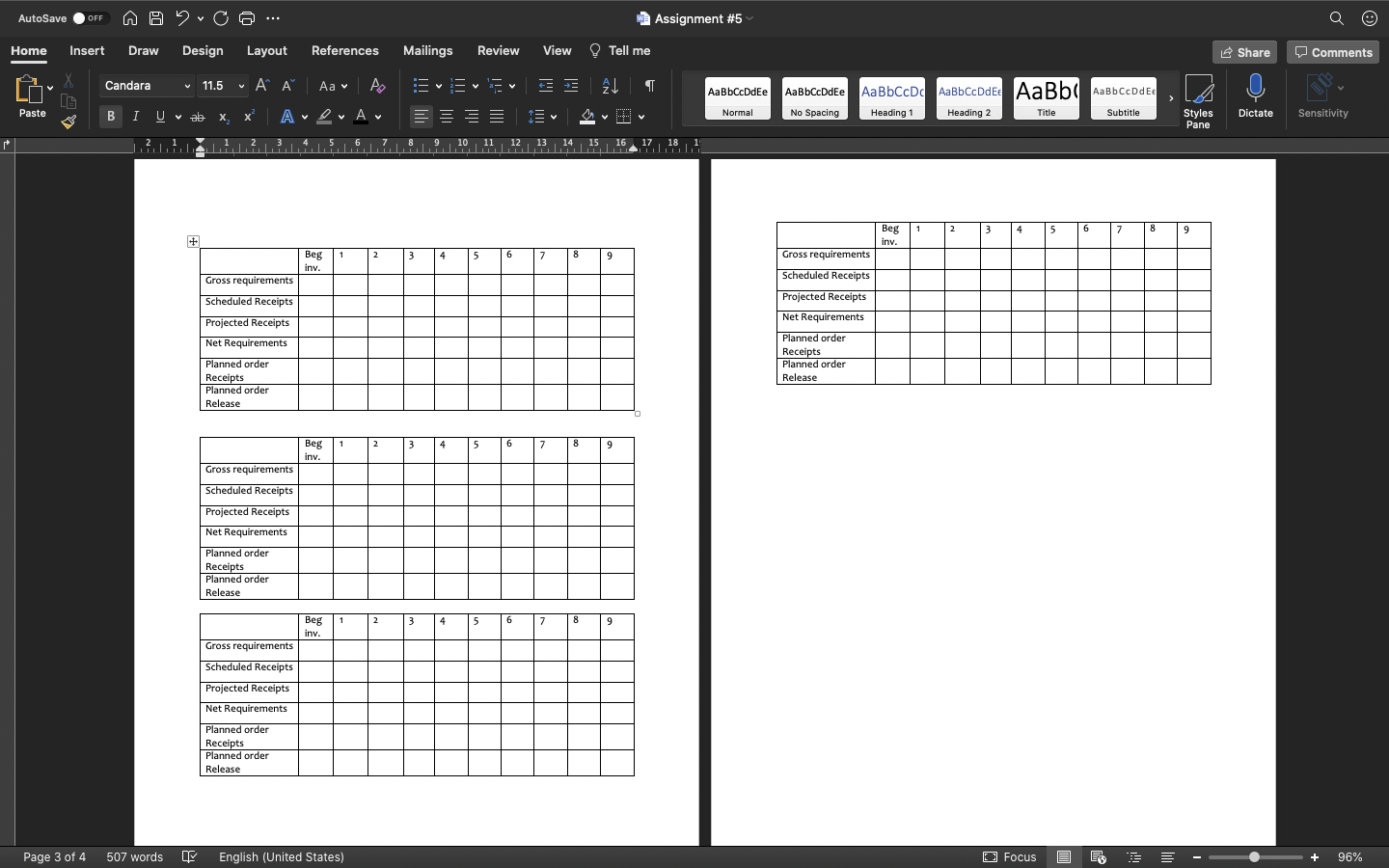This screenshot has height=868, width=1389.
Task: Open the Home icon in title bar
Action: (x=130, y=18)
